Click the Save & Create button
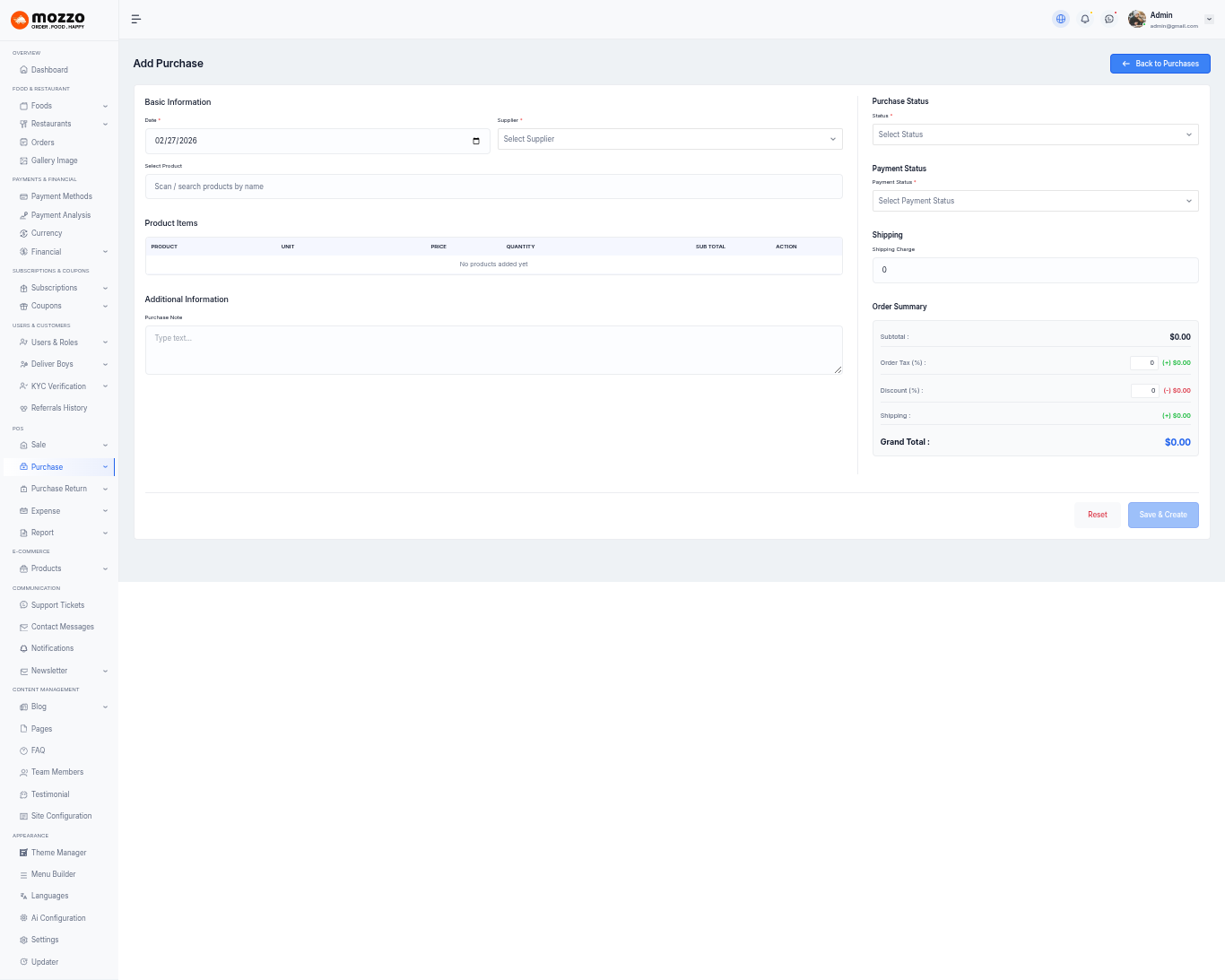 point(1162,515)
